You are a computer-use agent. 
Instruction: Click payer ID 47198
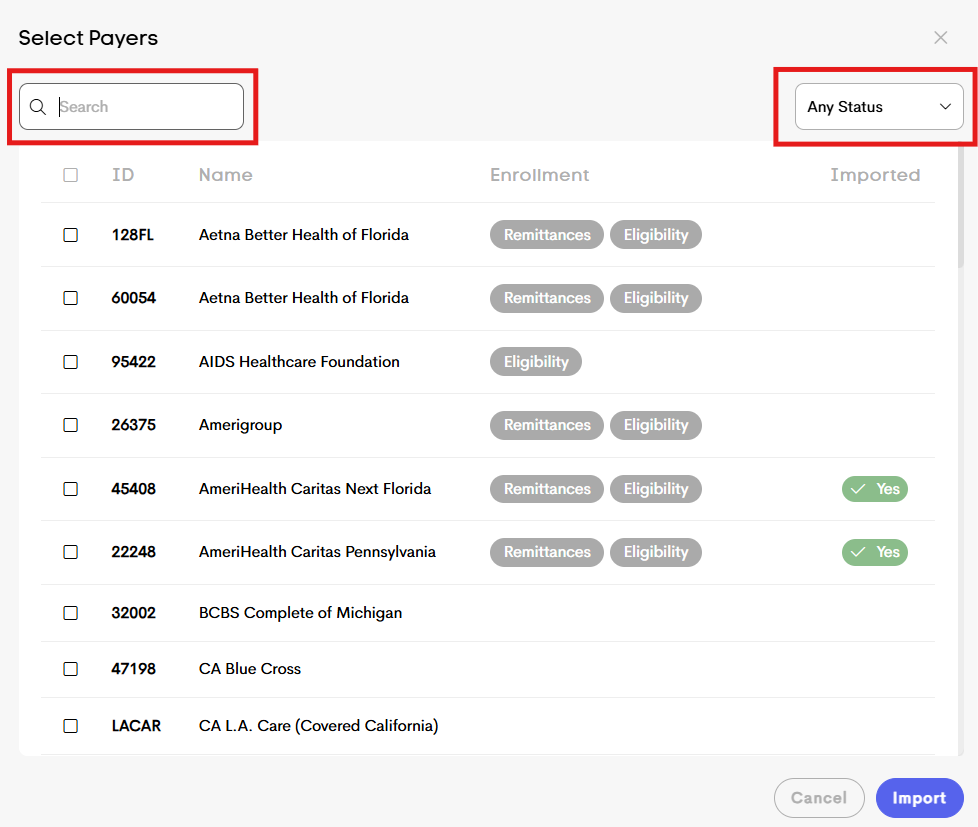click(133, 669)
